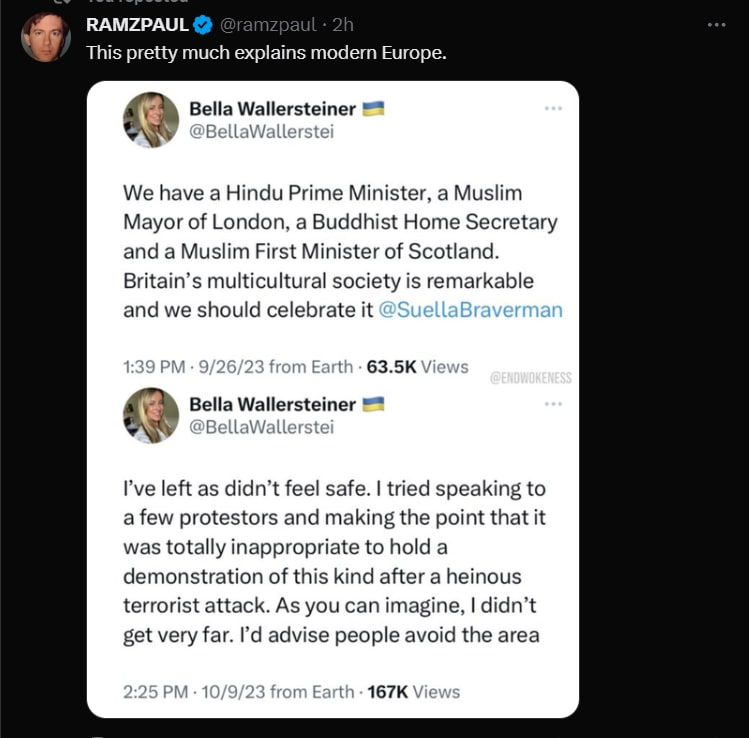Click the blue verified badge beside RAMZPAUL
749x738 pixels.
[x=202, y=24]
